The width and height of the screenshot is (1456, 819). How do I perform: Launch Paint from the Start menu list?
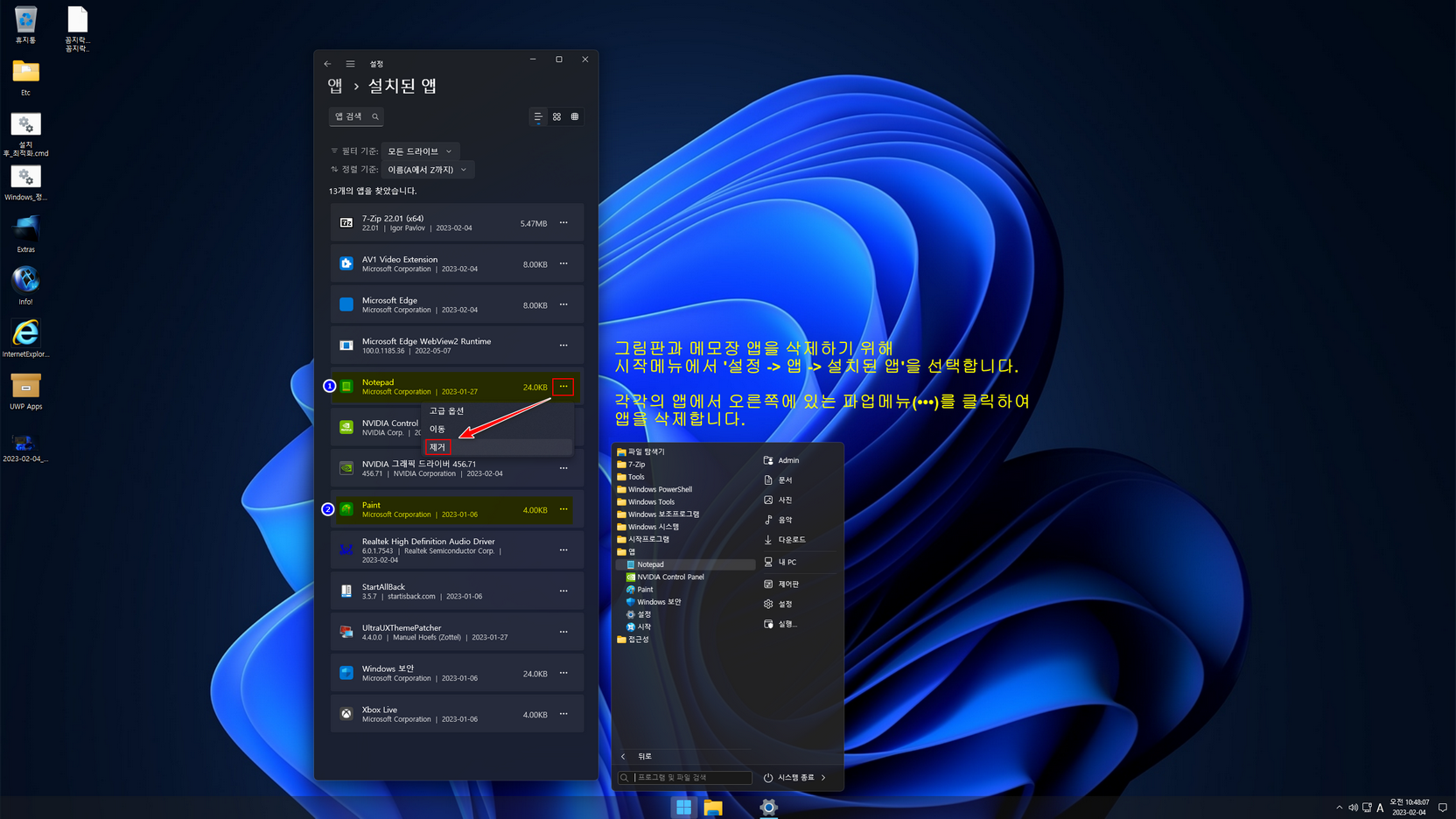pyautogui.click(x=640, y=590)
